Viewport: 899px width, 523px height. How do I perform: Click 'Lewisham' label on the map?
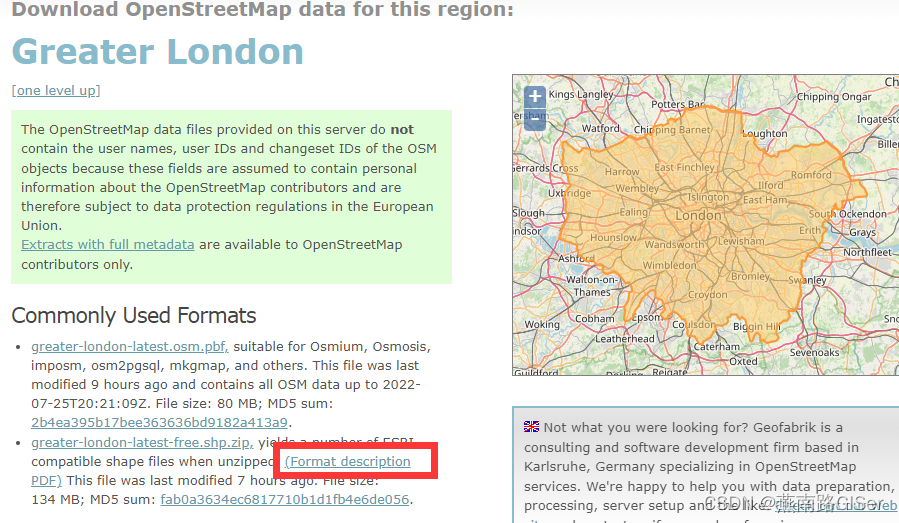[x=741, y=241]
